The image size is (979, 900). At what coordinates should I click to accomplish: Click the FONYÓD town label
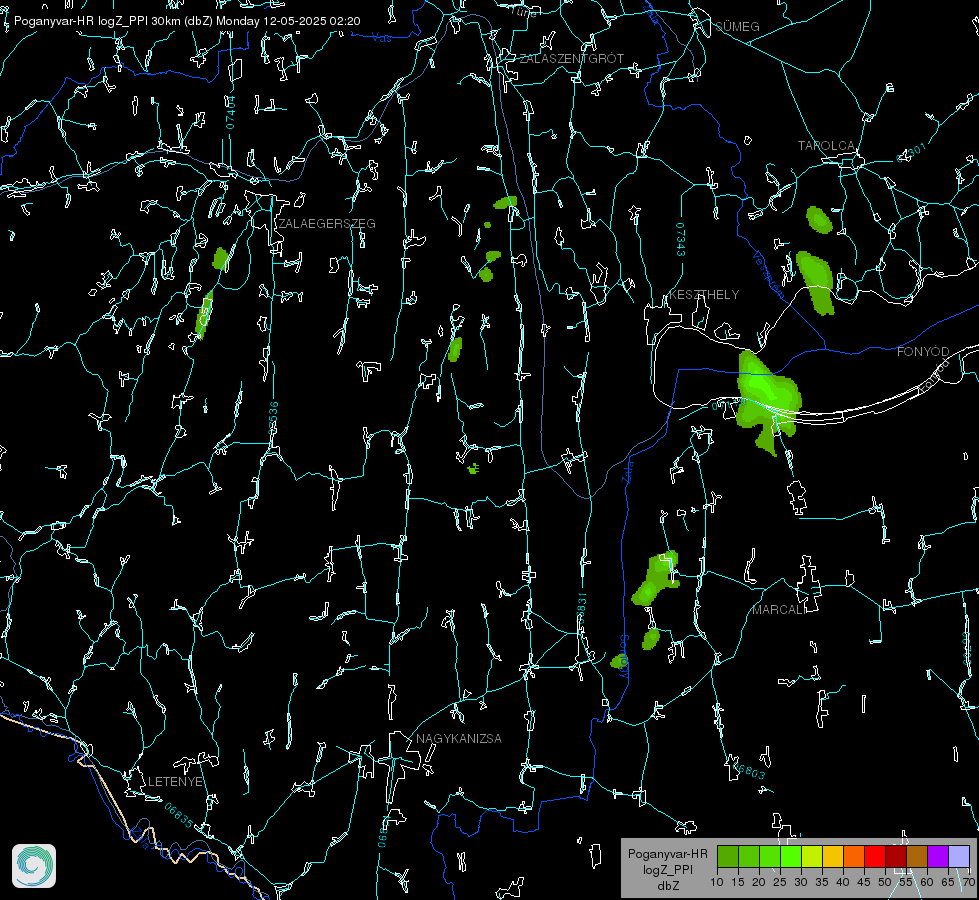coord(923,352)
